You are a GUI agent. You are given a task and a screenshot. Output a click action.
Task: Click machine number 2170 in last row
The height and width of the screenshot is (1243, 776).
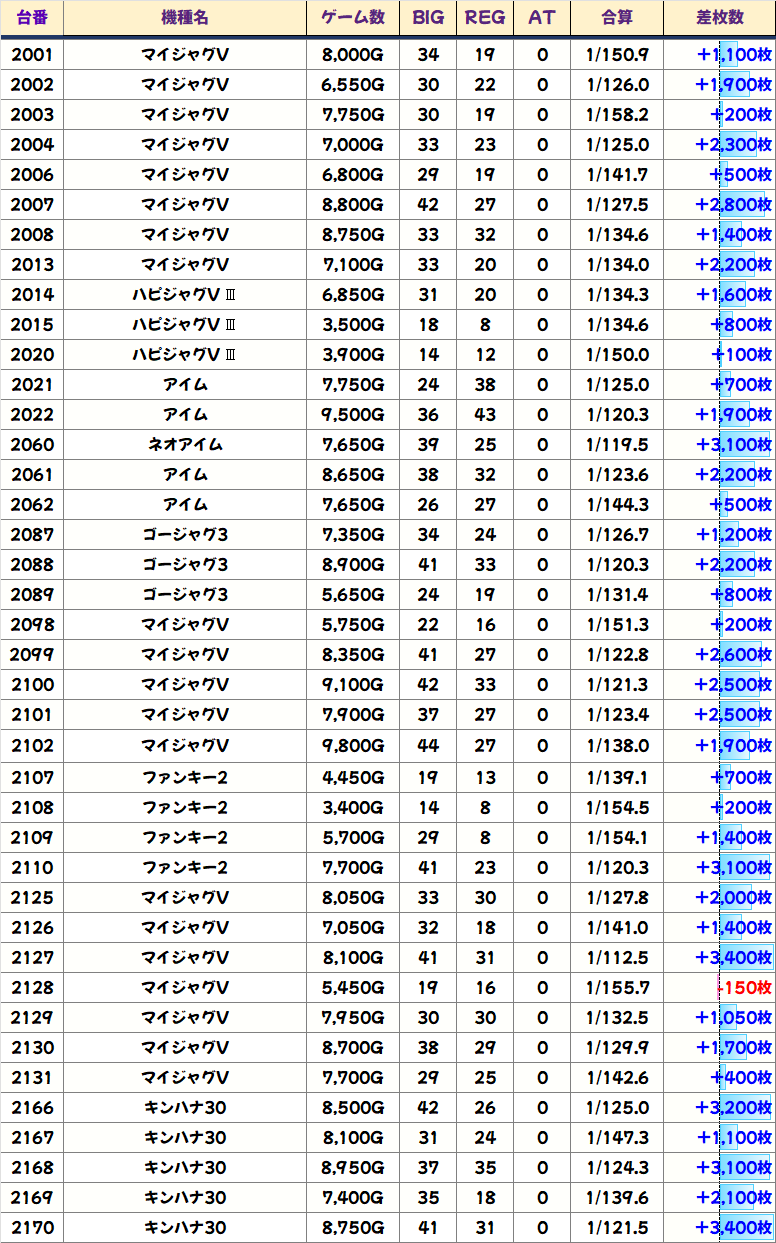tap(32, 1228)
